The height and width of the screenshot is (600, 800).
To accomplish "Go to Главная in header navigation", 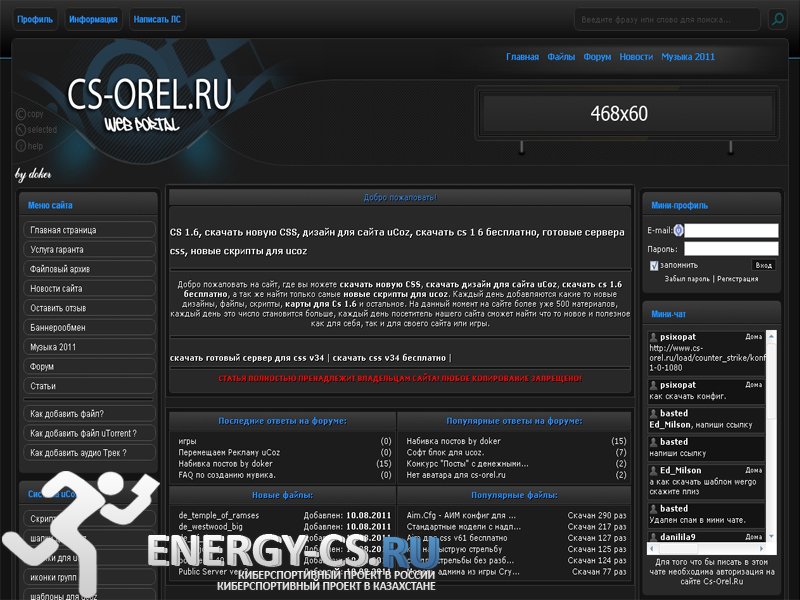I will (522, 57).
